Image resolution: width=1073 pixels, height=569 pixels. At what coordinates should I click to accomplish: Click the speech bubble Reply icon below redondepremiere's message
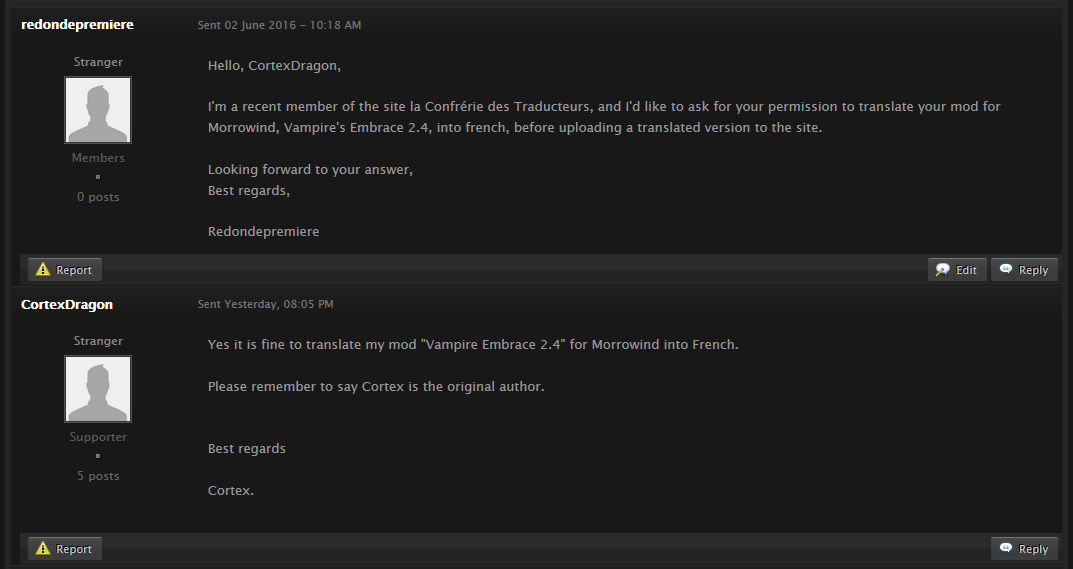tap(1006, 269)
